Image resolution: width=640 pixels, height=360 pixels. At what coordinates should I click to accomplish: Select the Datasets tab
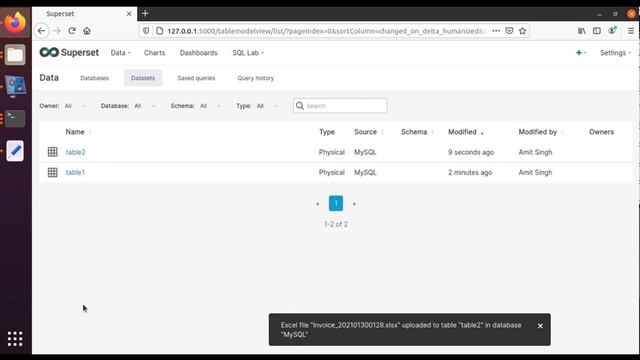pyautogui.click(x=143, y=78)
